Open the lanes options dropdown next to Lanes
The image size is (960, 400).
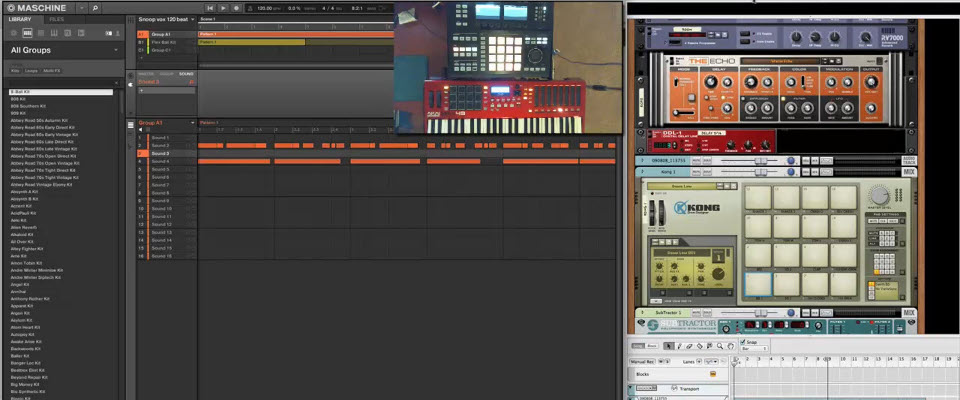pos(711,361)
